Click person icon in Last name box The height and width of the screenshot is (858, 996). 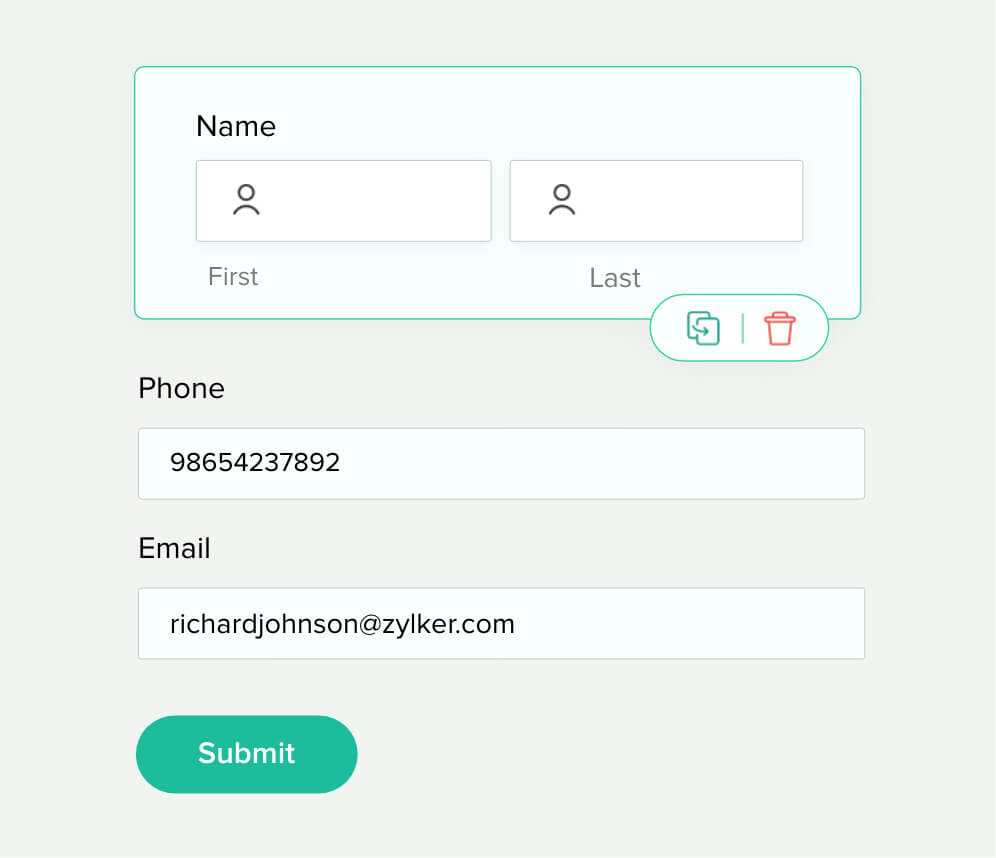[562, 200]
